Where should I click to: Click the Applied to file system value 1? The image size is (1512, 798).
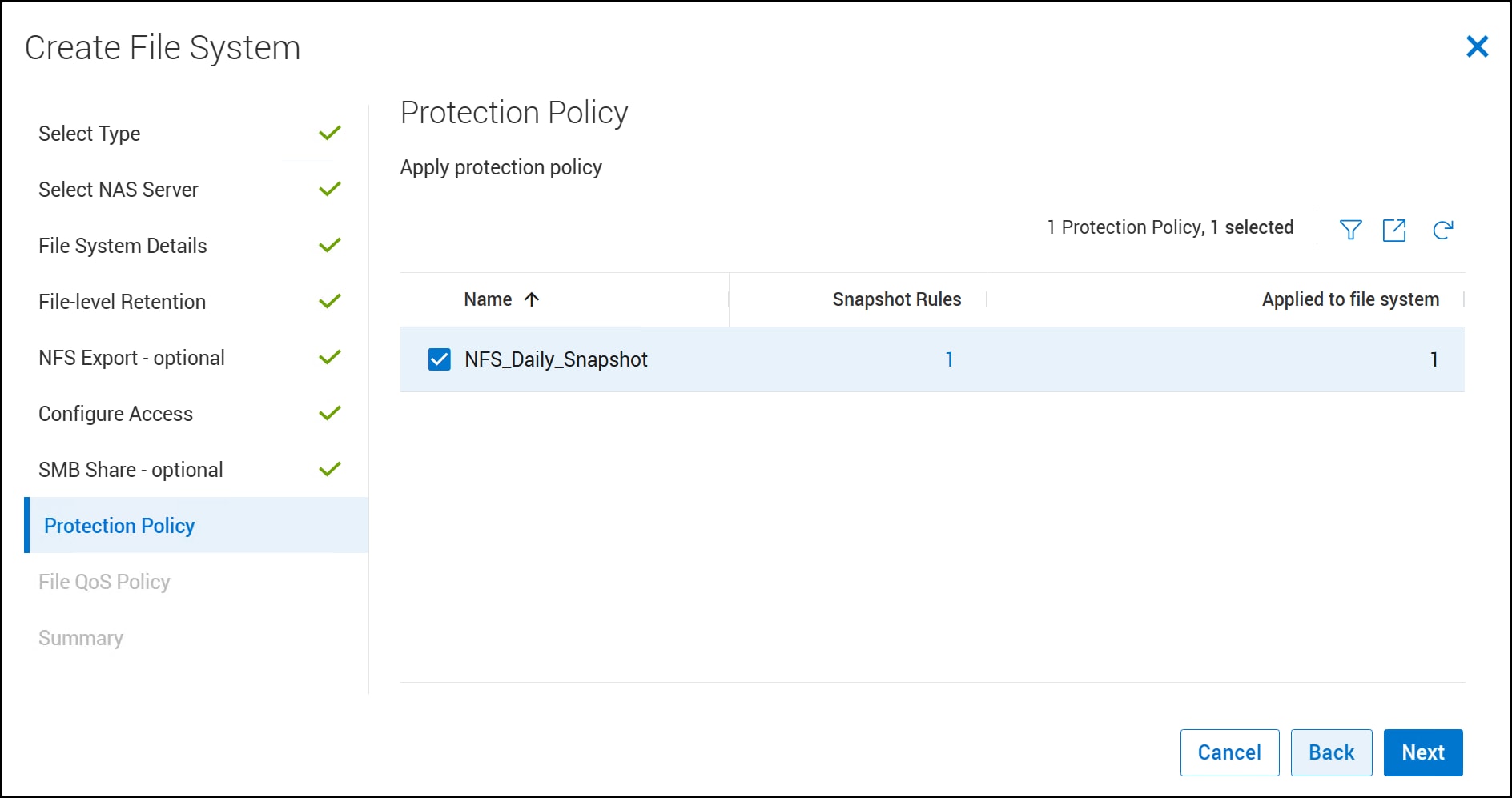tap(1434, 359)
